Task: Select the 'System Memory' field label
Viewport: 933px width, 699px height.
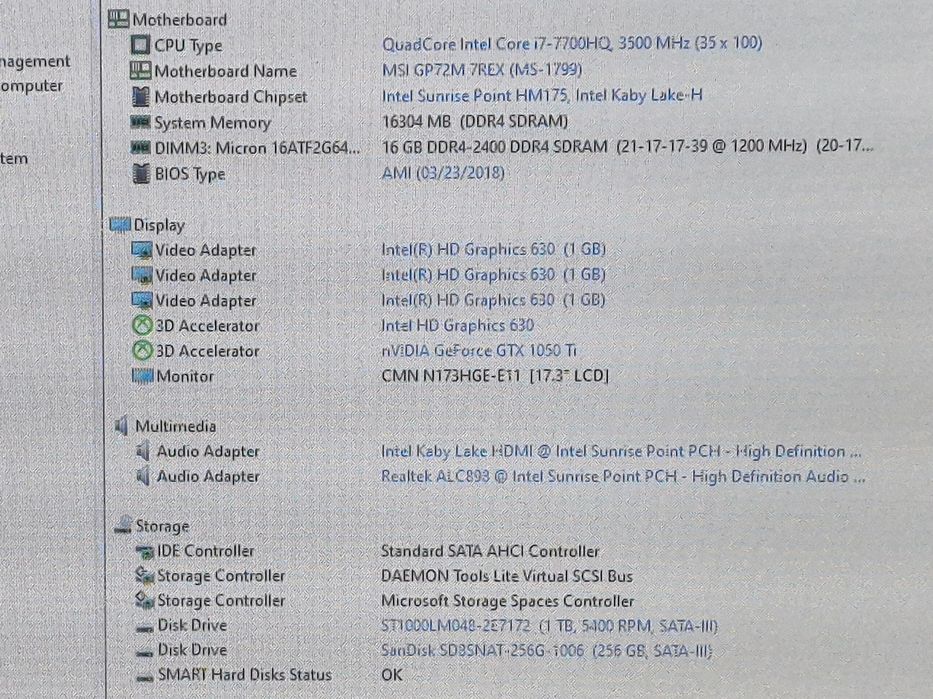Action: pos(212,123)
